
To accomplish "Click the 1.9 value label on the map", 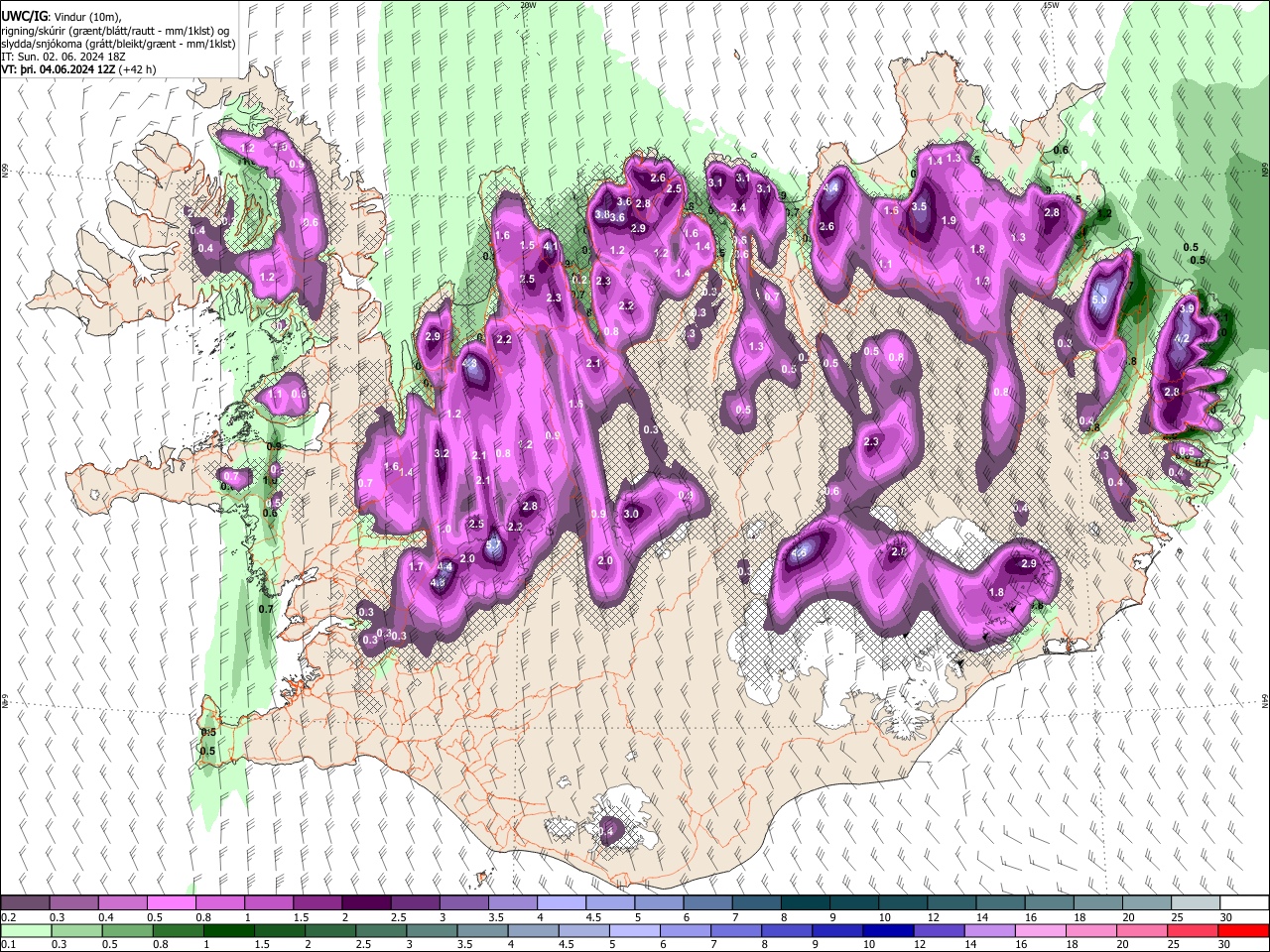I will (949, 221).
